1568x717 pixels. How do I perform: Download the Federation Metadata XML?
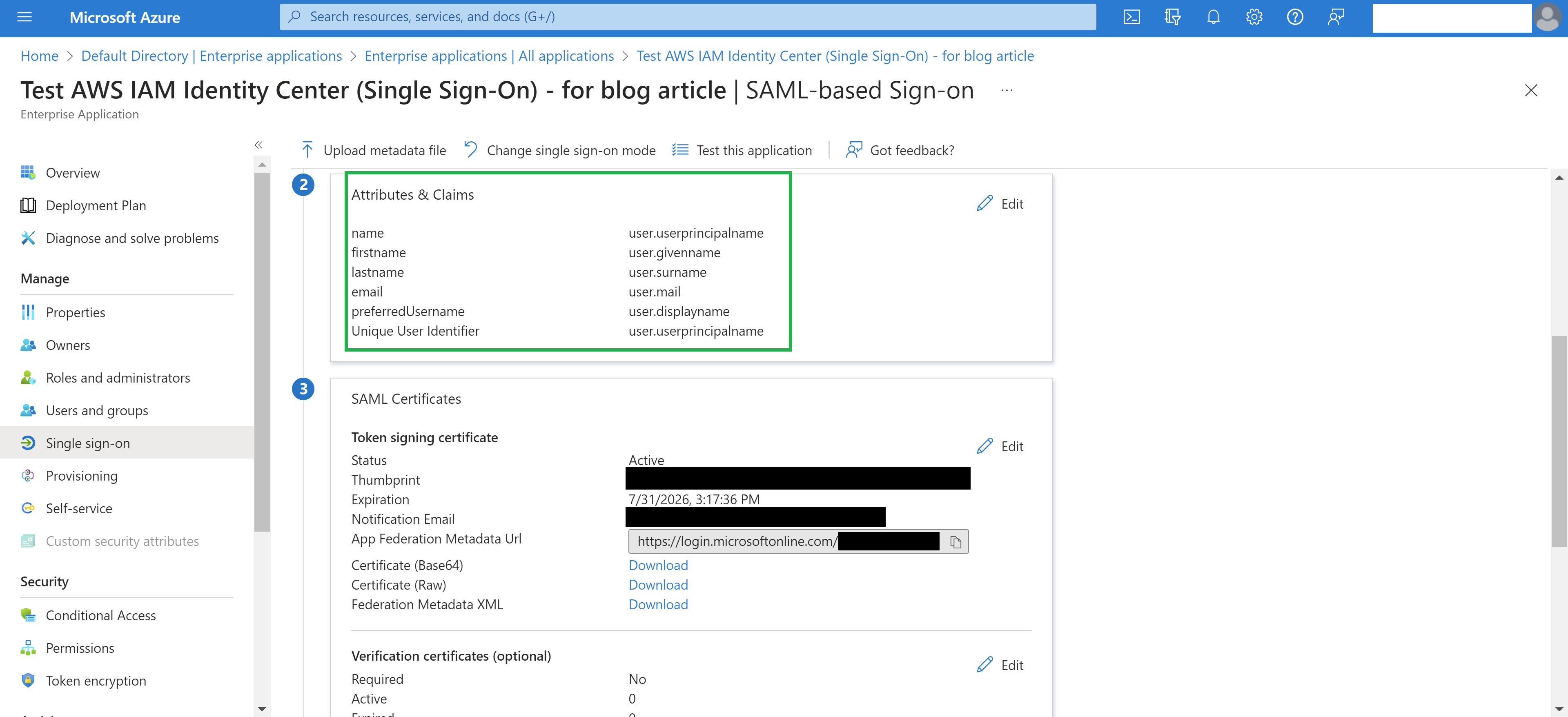pos(657,604)
